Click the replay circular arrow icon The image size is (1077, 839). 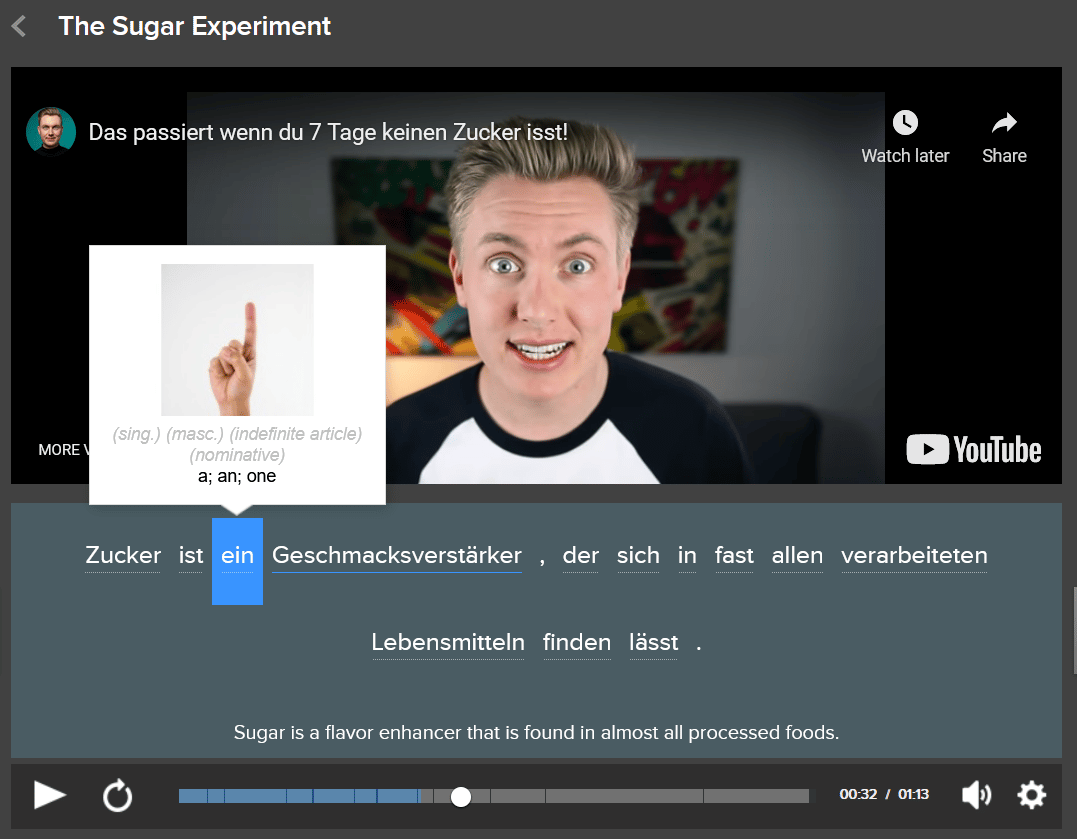coord(117,796)
